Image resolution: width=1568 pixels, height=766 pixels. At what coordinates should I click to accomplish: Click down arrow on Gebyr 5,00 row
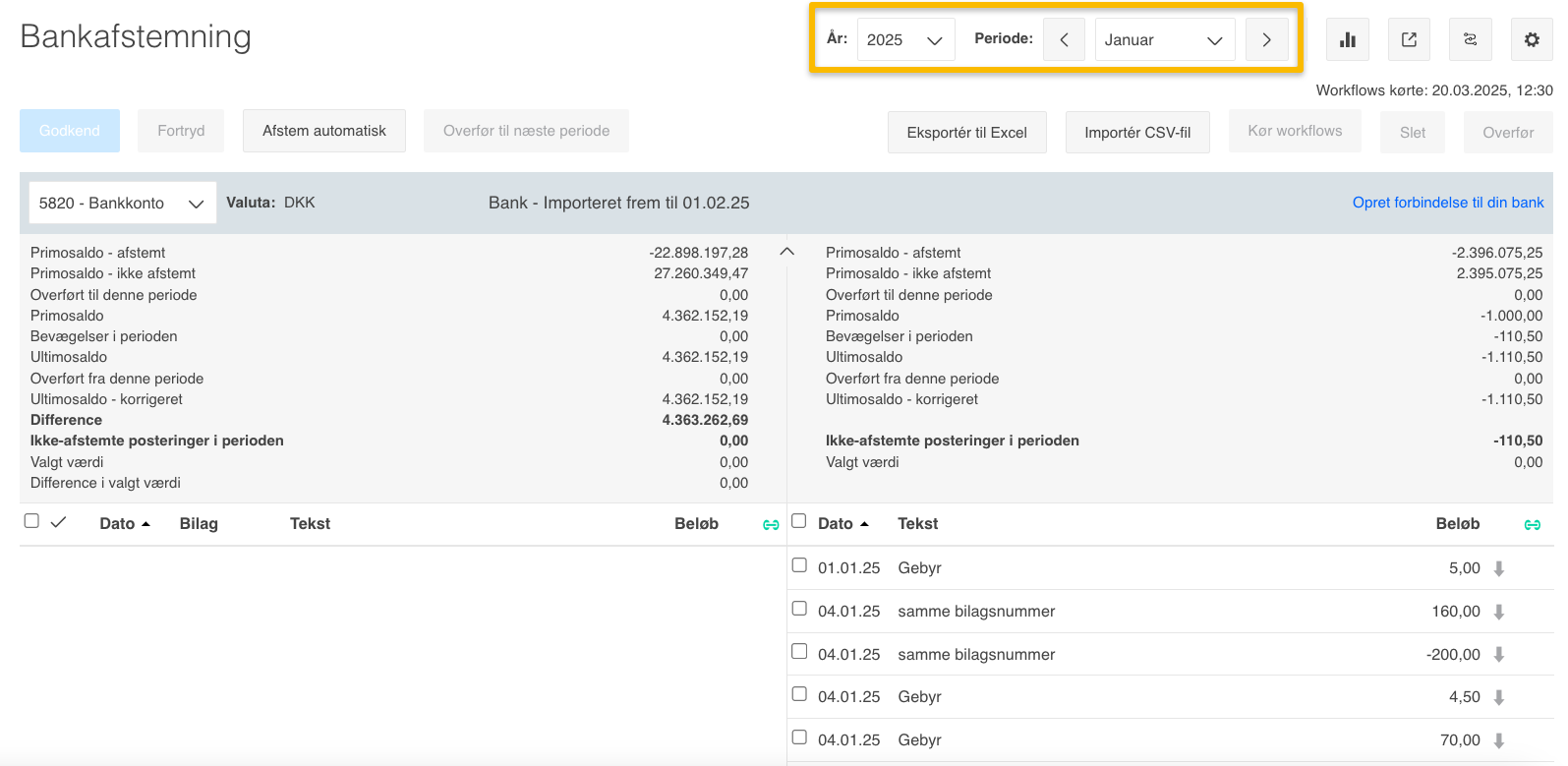point(1499,568)
